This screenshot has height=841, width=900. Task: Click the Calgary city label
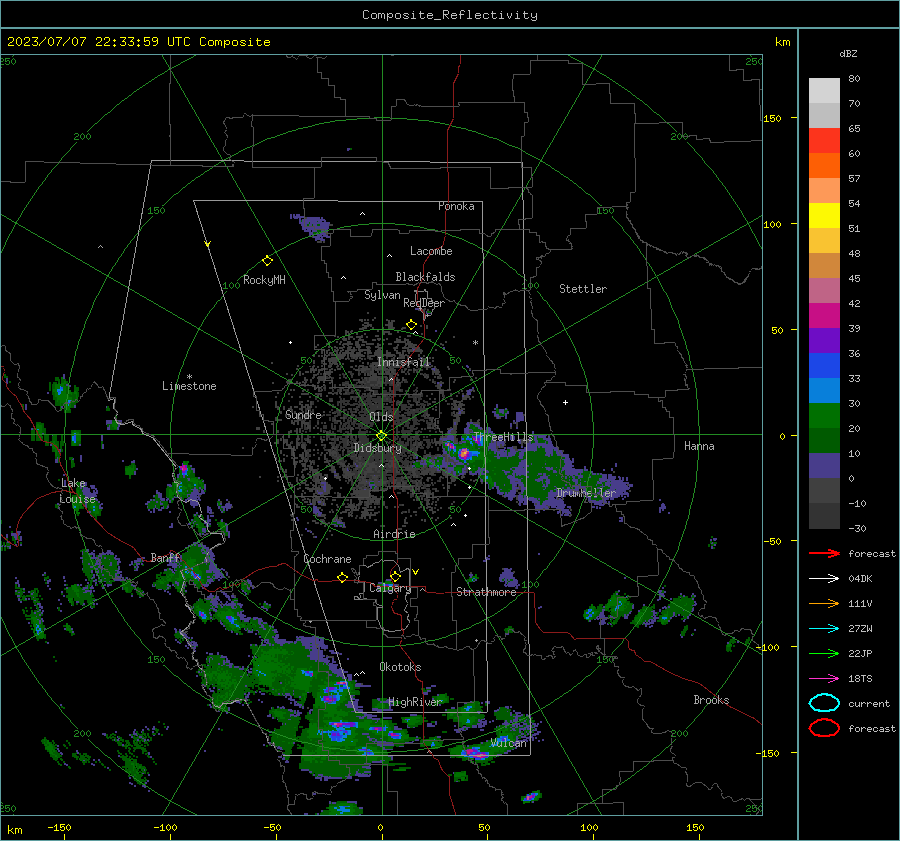tap(390, 588)
